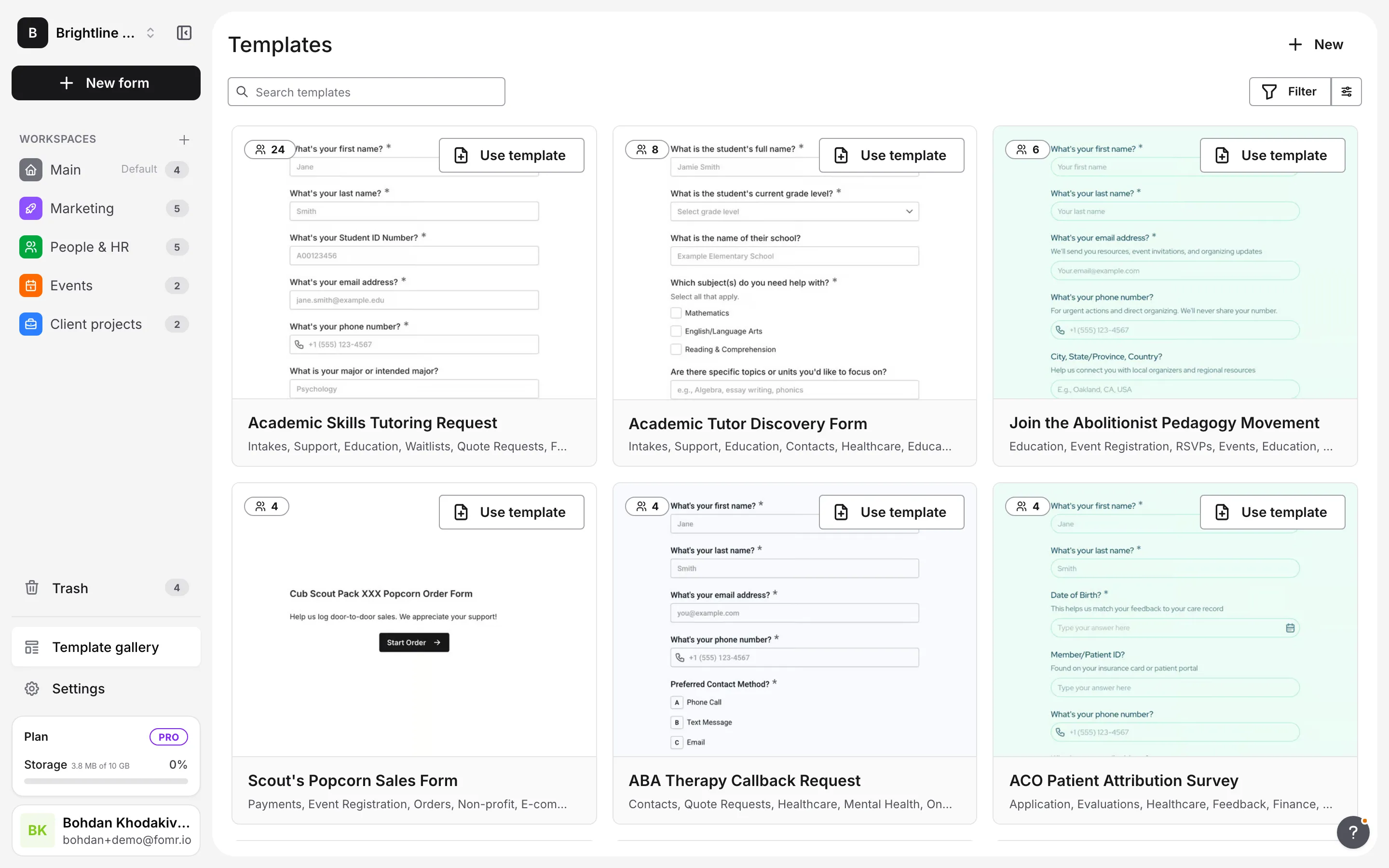Select the Marketing workspace rocket icon
The image size is (1389, 868).
pos(30,208)
